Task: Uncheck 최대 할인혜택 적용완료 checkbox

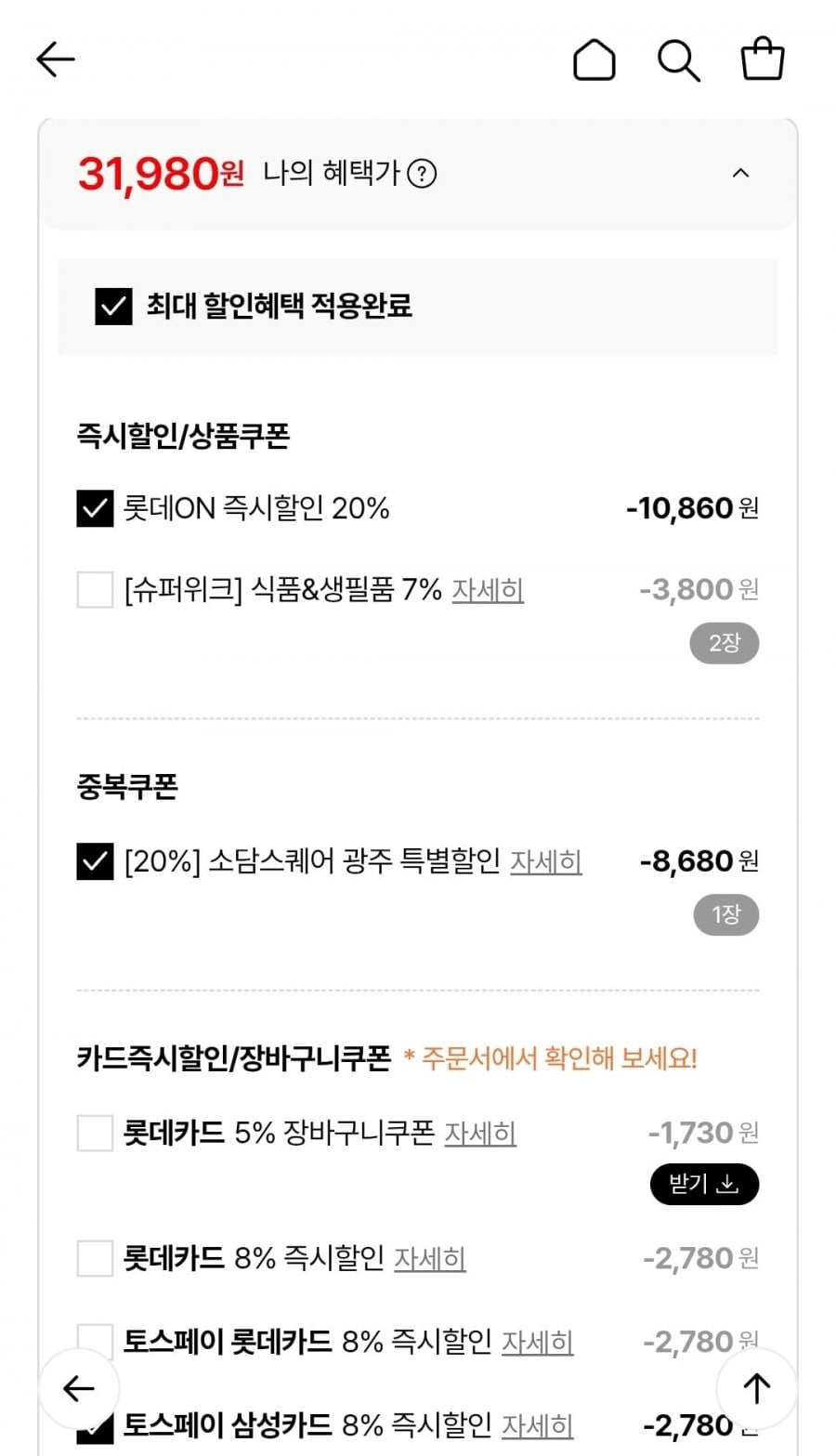Action: click(x=113, y=306)
